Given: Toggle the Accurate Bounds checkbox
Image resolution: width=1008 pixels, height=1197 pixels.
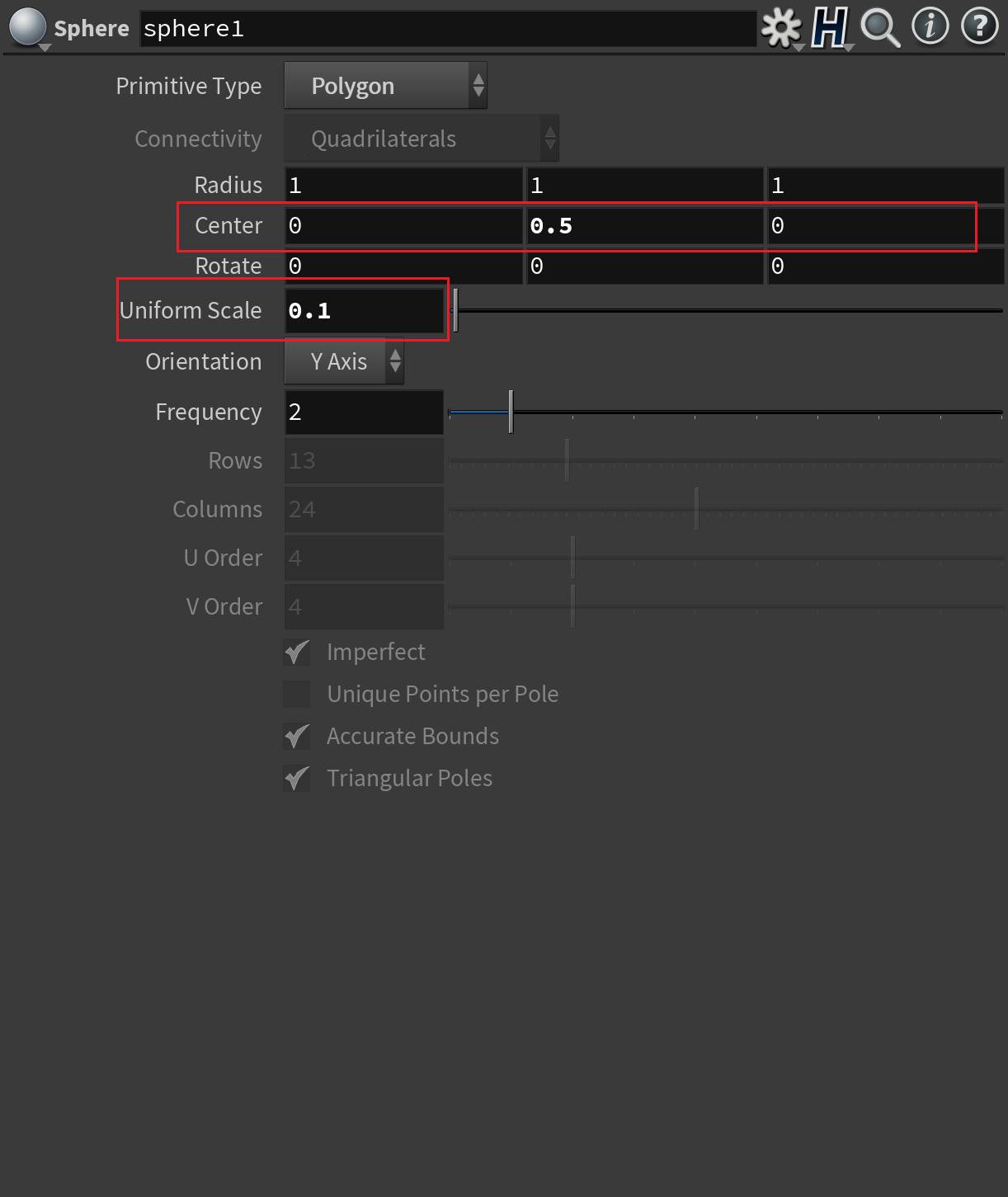Looking at the screenshot, I should point(297,737).
